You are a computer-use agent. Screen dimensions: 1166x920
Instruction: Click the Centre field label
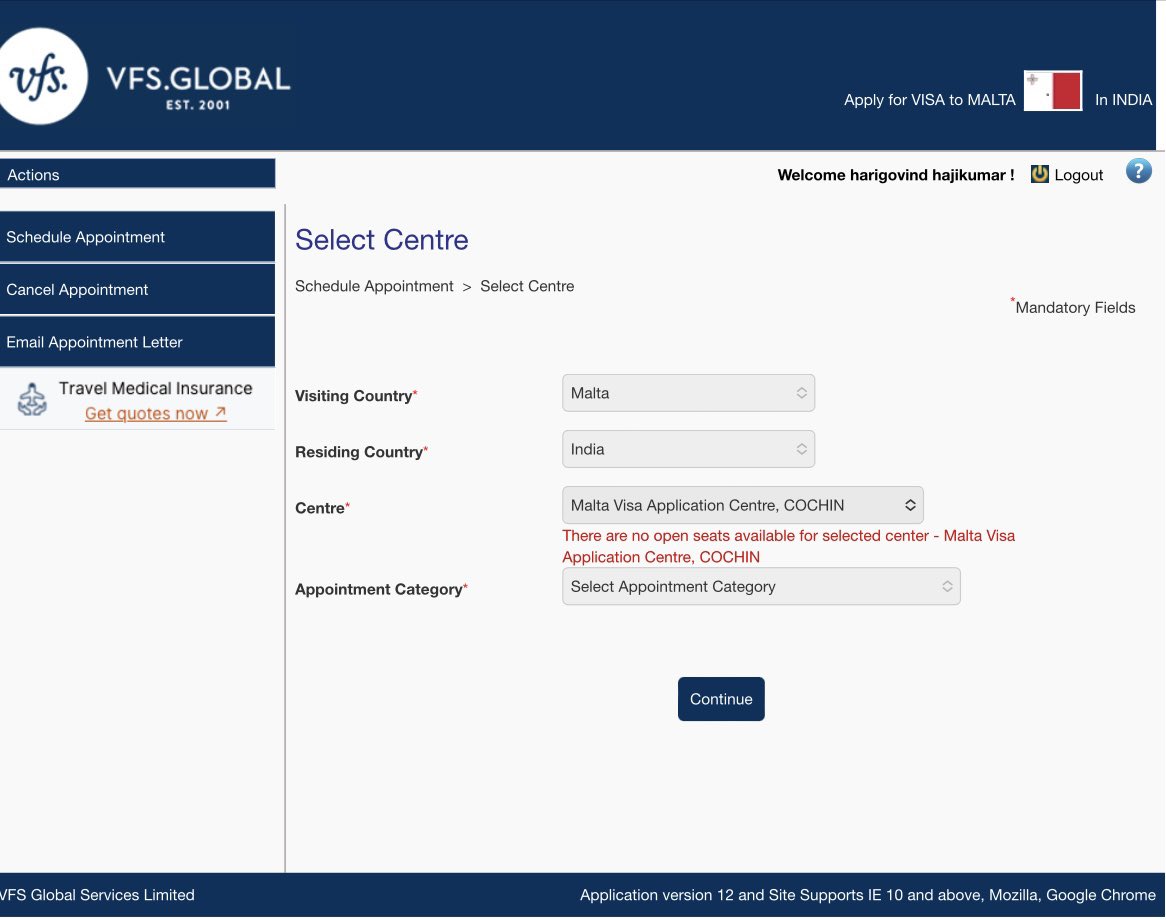[322, 508]
